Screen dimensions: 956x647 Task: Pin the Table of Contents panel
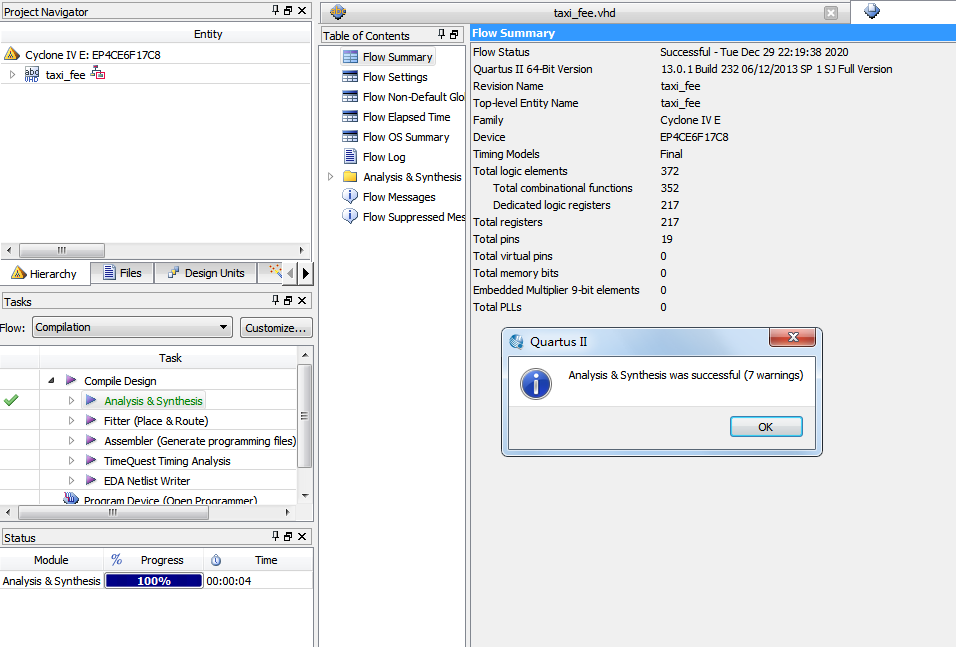click(441, 35)
